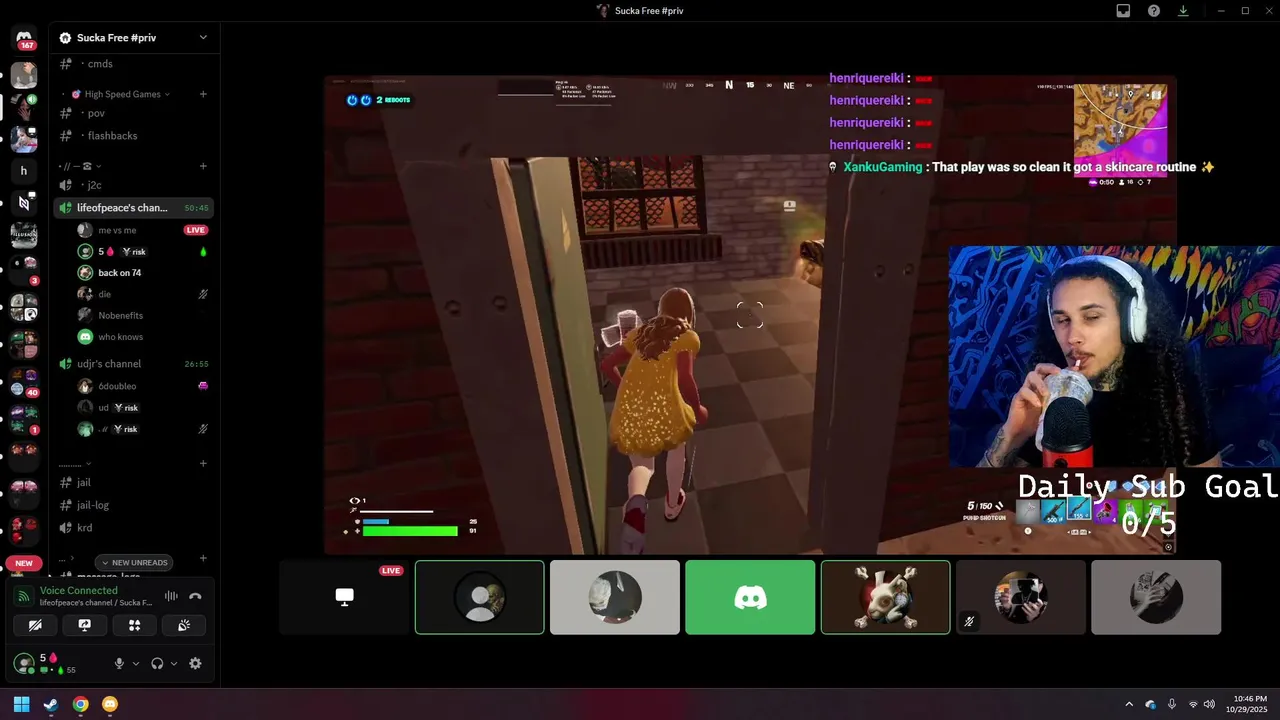1280x720 pixels.
Task: Focus the main stream video
Action: pos(750,314)
